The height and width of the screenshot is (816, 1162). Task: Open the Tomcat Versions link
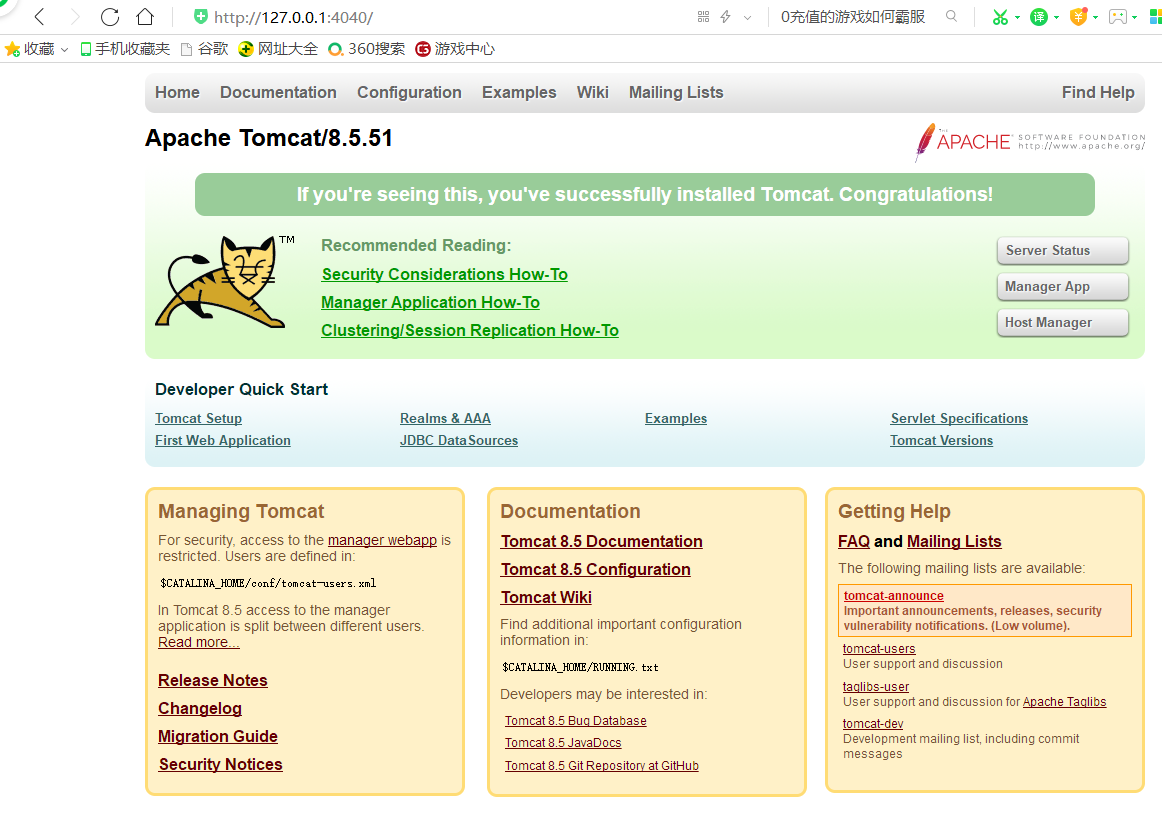[941, 440]
